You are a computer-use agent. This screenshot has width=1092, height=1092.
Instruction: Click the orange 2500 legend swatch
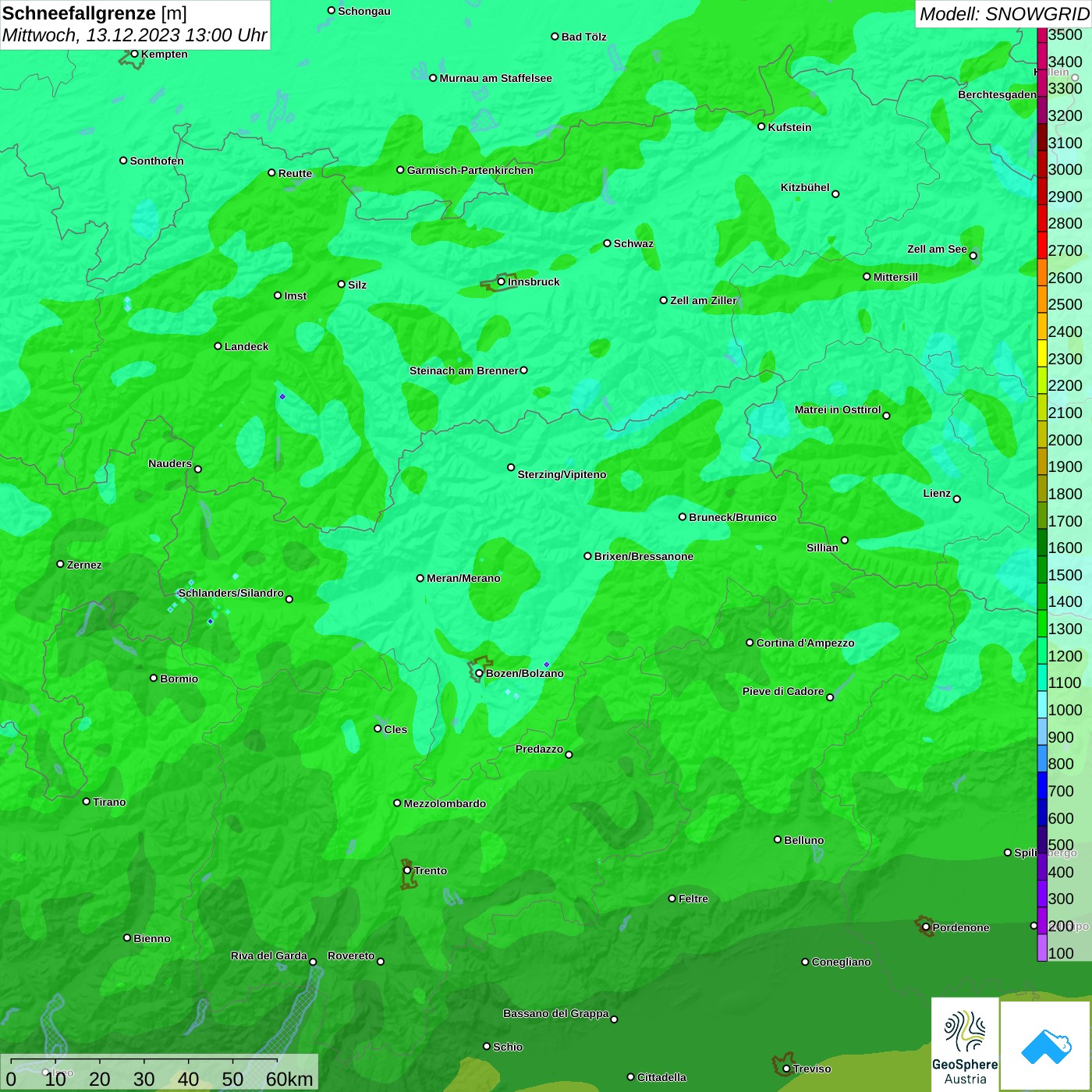click(1042, 300)
